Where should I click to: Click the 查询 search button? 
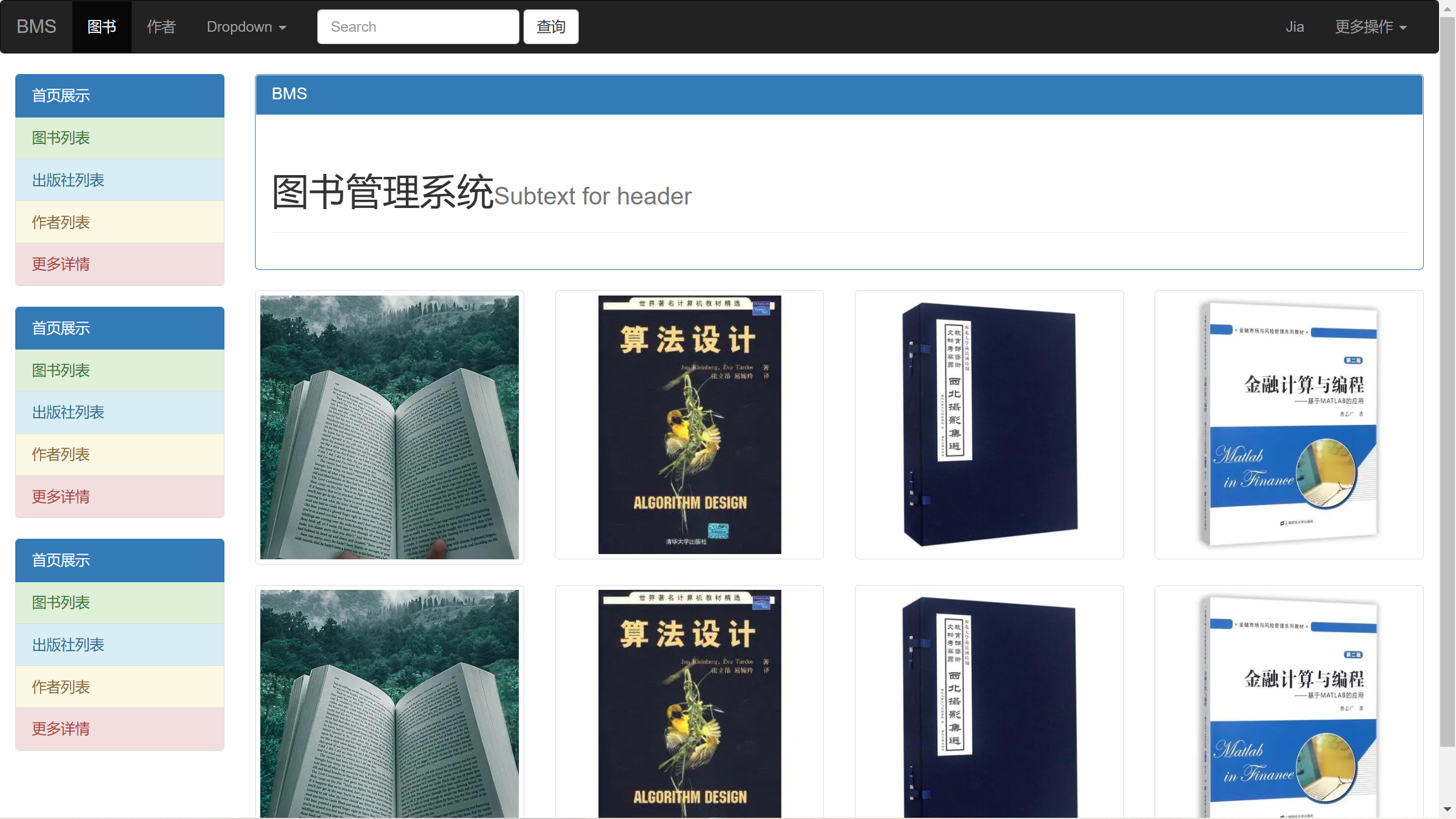(x=550, y=26)
